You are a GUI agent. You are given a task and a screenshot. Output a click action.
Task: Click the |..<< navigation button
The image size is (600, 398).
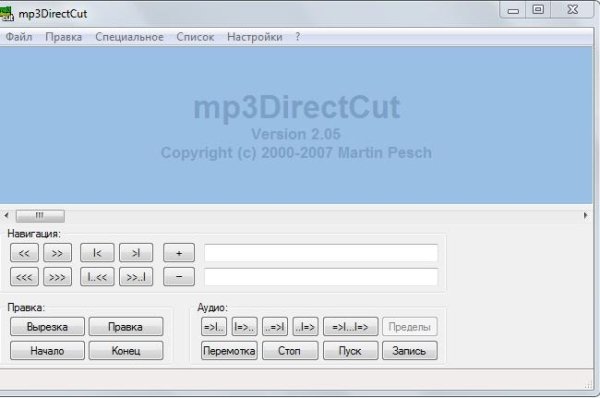coord(97,277)
